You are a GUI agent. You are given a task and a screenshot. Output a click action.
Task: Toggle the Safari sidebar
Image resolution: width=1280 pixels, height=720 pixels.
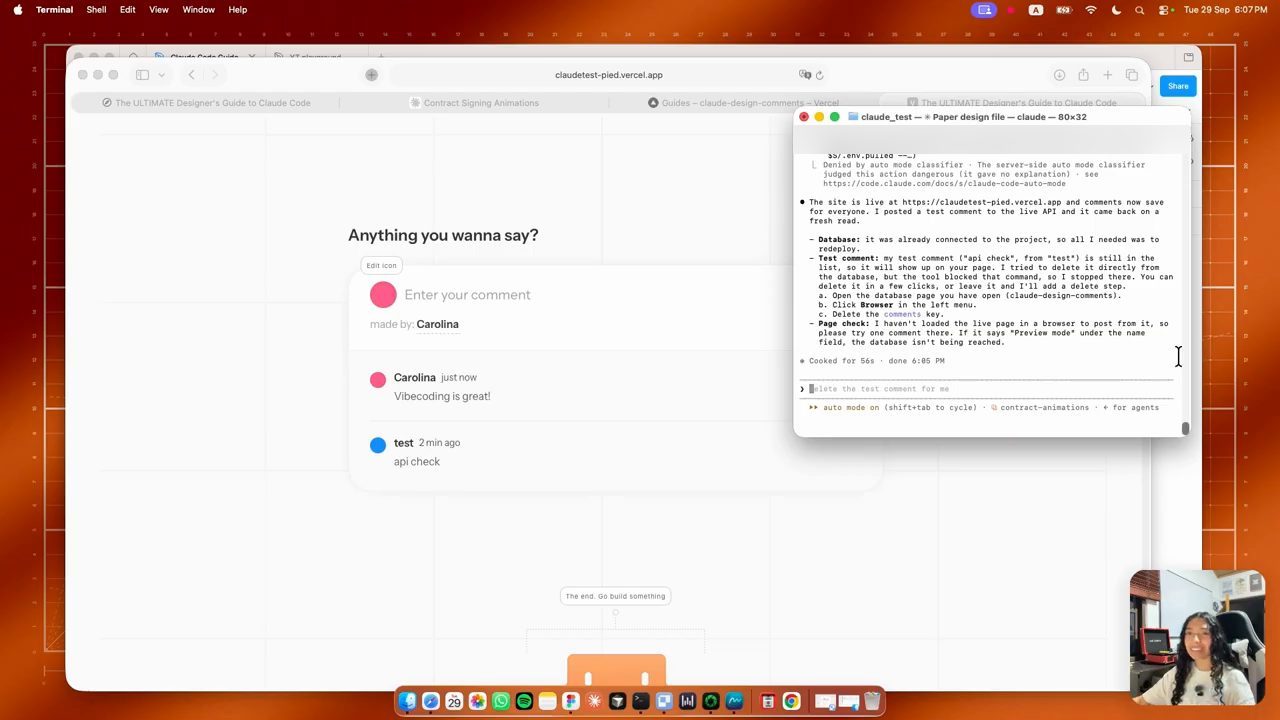click(x=142, y=75)
